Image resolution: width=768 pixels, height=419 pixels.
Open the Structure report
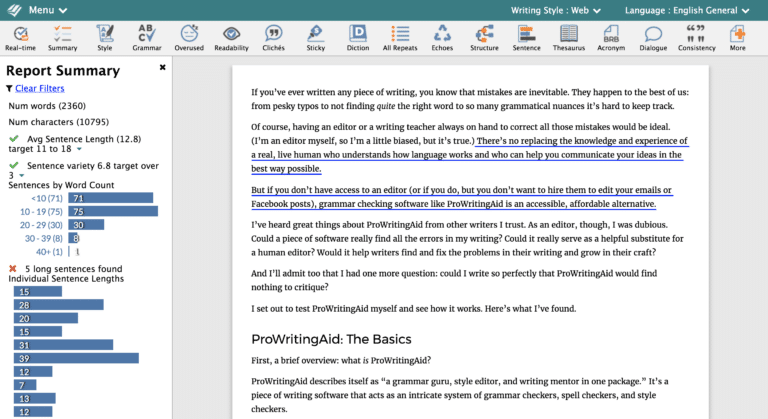point(484,38)
